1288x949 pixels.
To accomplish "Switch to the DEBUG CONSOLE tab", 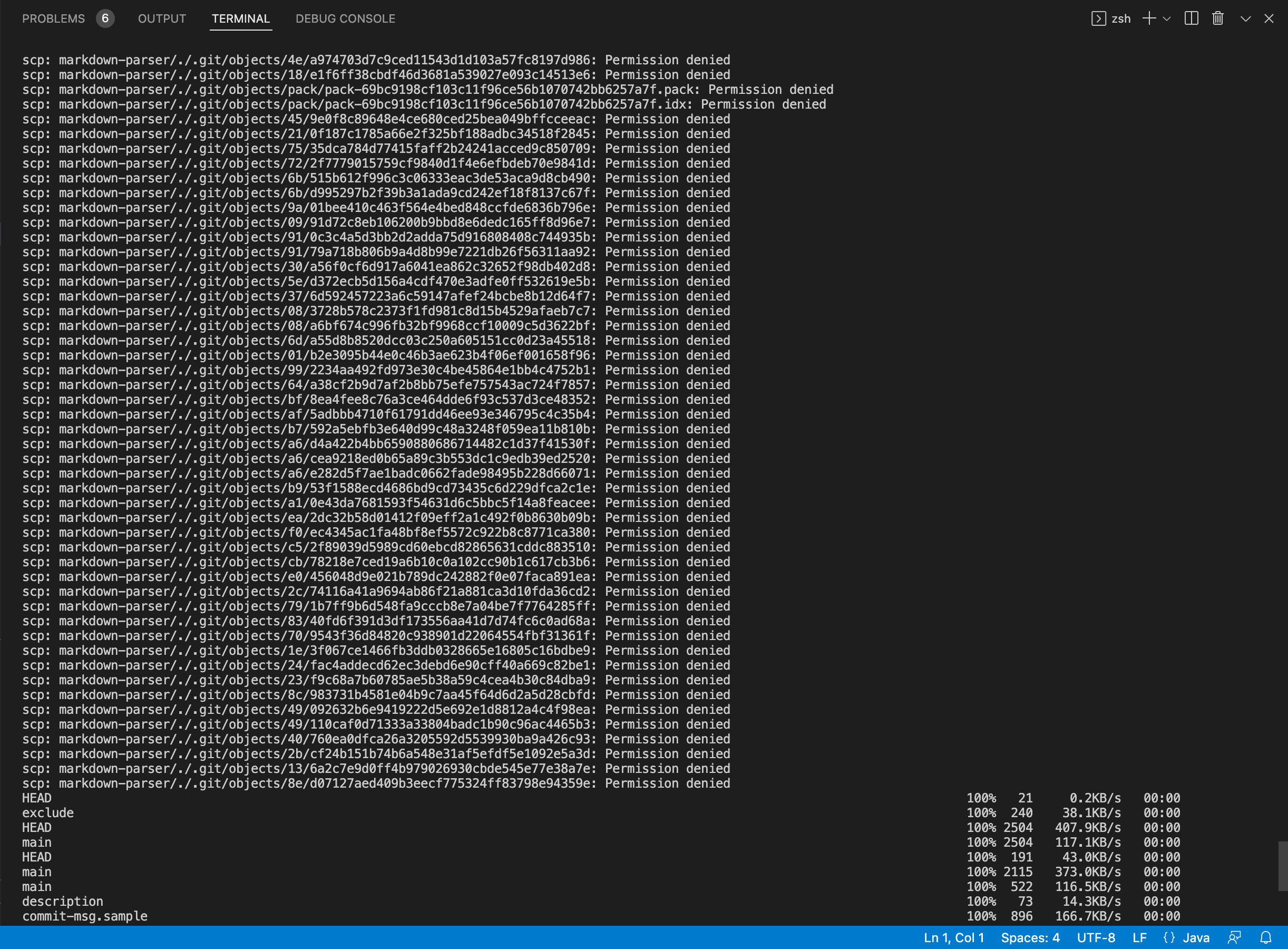I will tap(345, 18).
